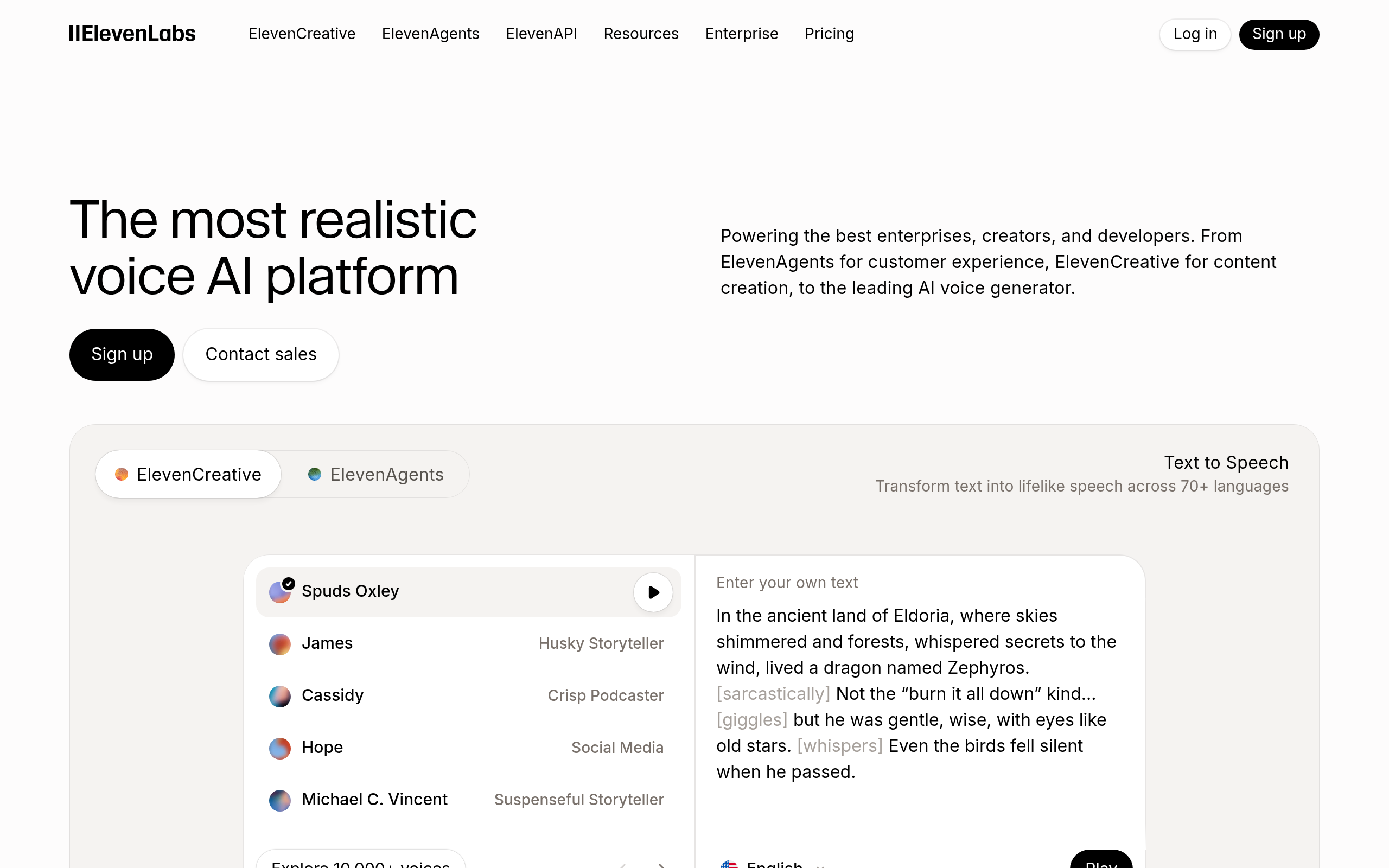Open the Resources menu
Viewport: 1389px width, 868px height.
(641, 34)
